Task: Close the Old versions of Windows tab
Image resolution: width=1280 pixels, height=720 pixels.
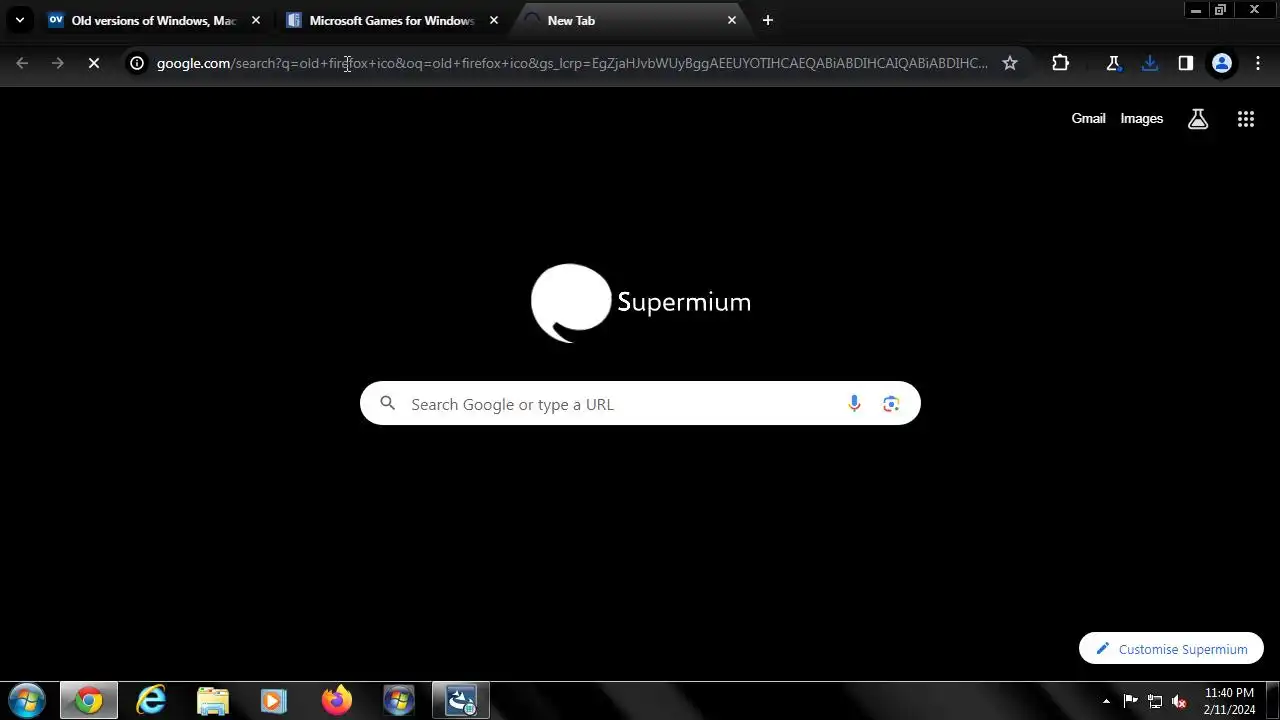Action: coord(256,20)
